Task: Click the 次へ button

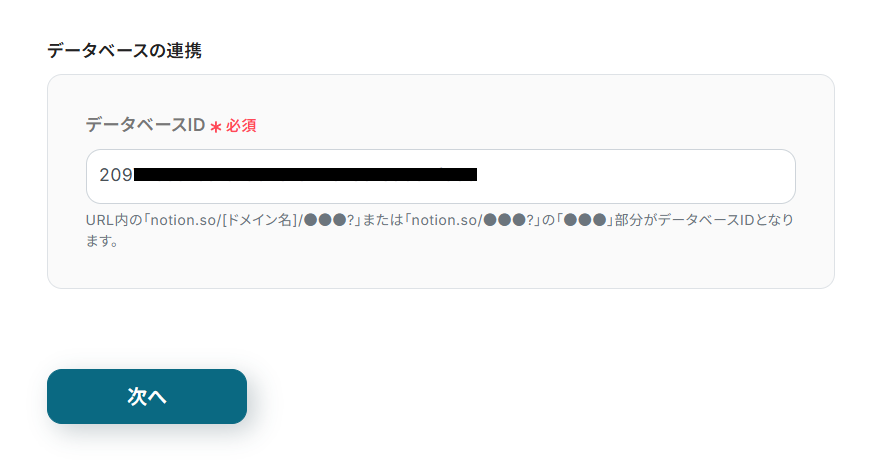Action: point(147,396)
